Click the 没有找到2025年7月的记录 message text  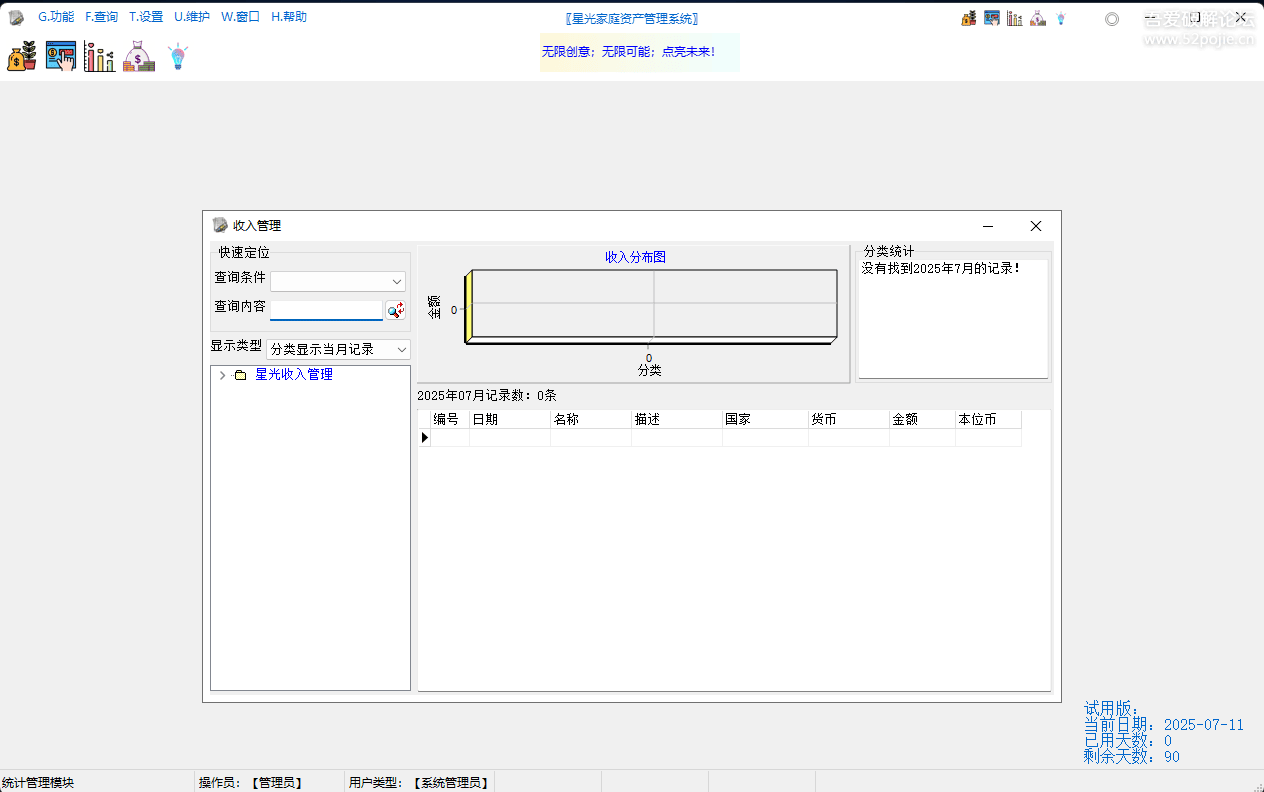940,268
